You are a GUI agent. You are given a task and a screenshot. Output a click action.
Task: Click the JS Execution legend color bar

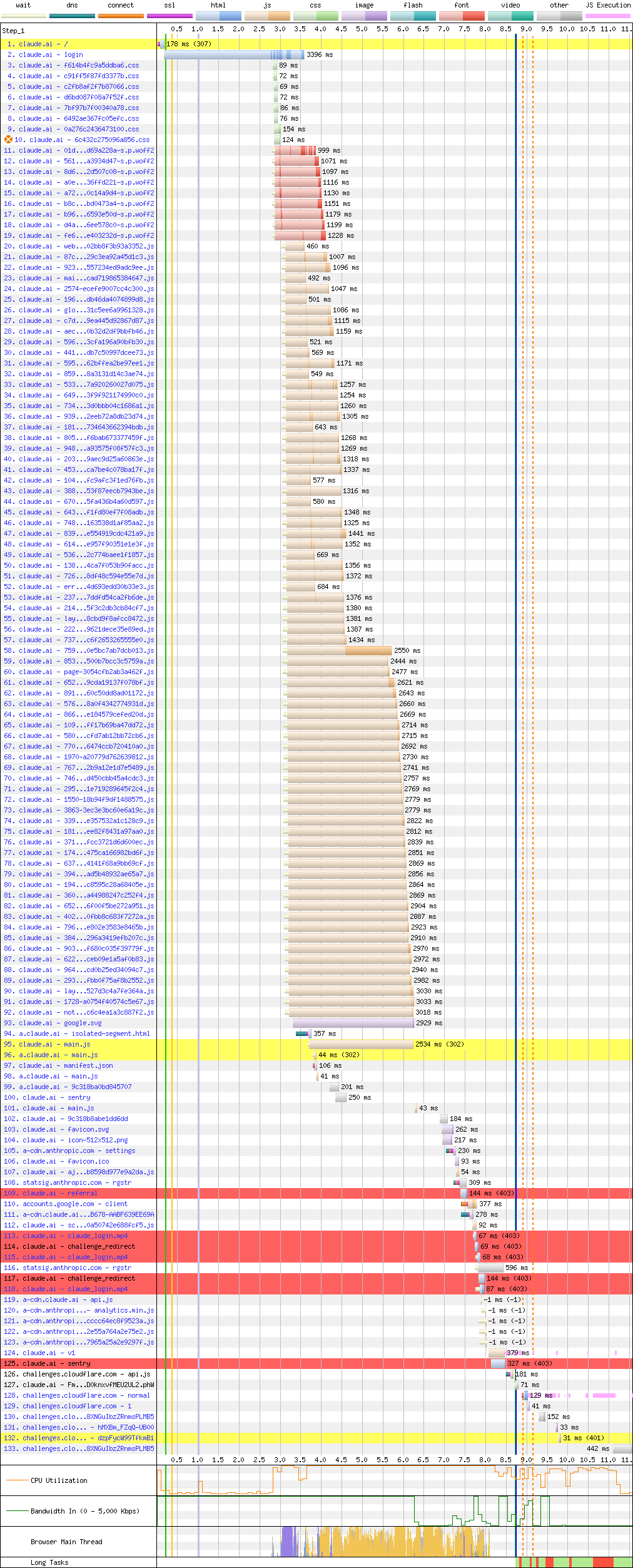coord(607,16)
